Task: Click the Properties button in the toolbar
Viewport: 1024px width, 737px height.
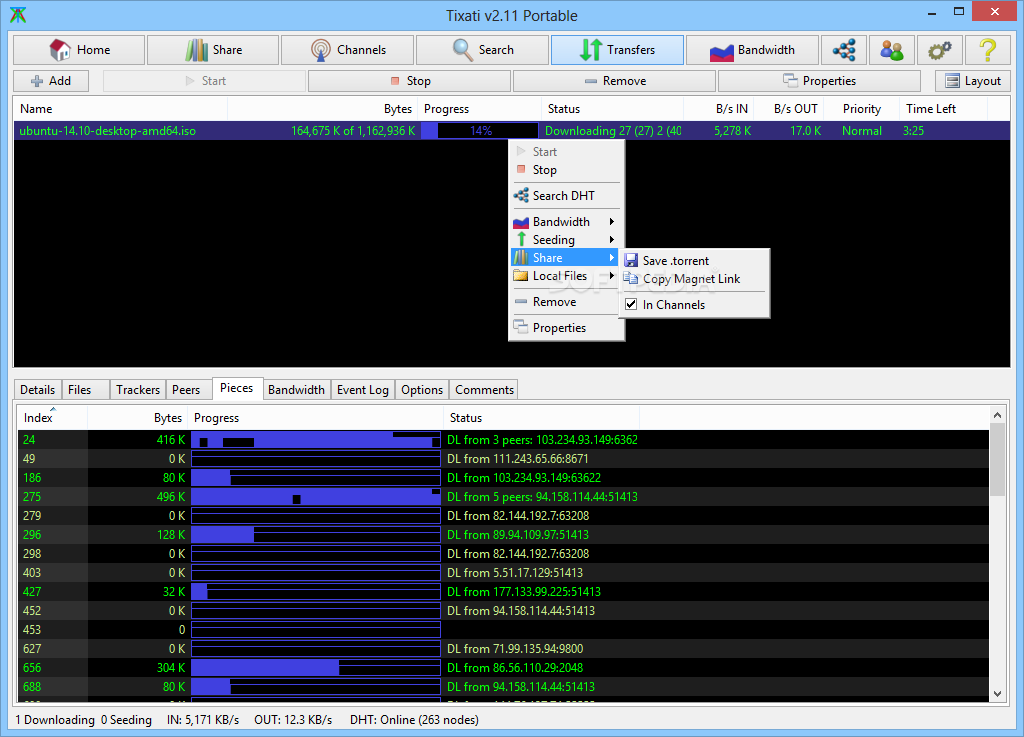Action: pyautogui.click(x=819, y=81)
